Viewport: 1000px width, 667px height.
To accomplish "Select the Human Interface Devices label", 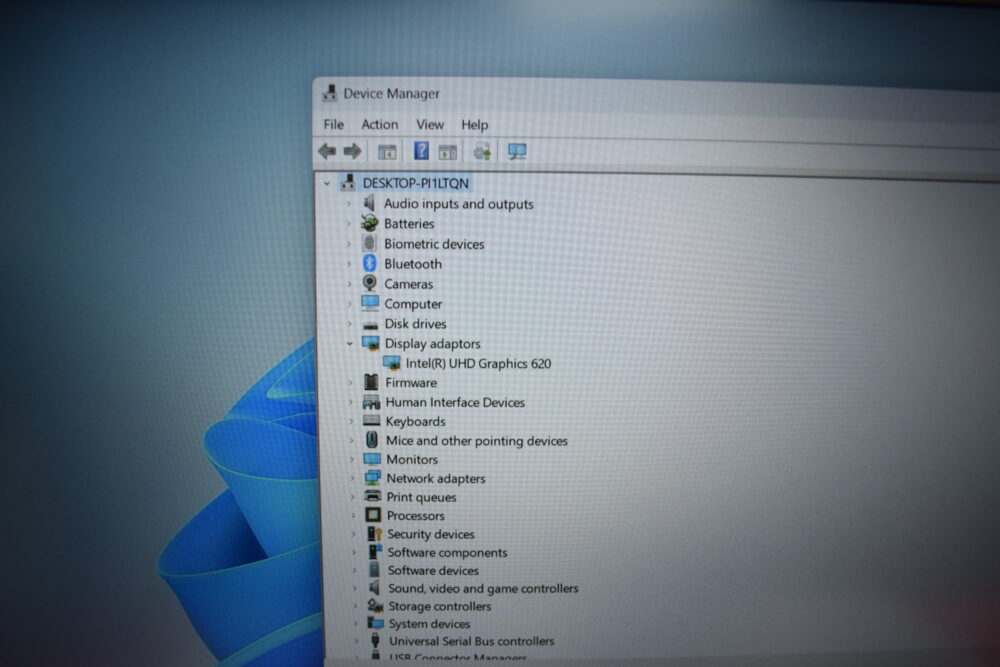I will [x=455, y=402].
